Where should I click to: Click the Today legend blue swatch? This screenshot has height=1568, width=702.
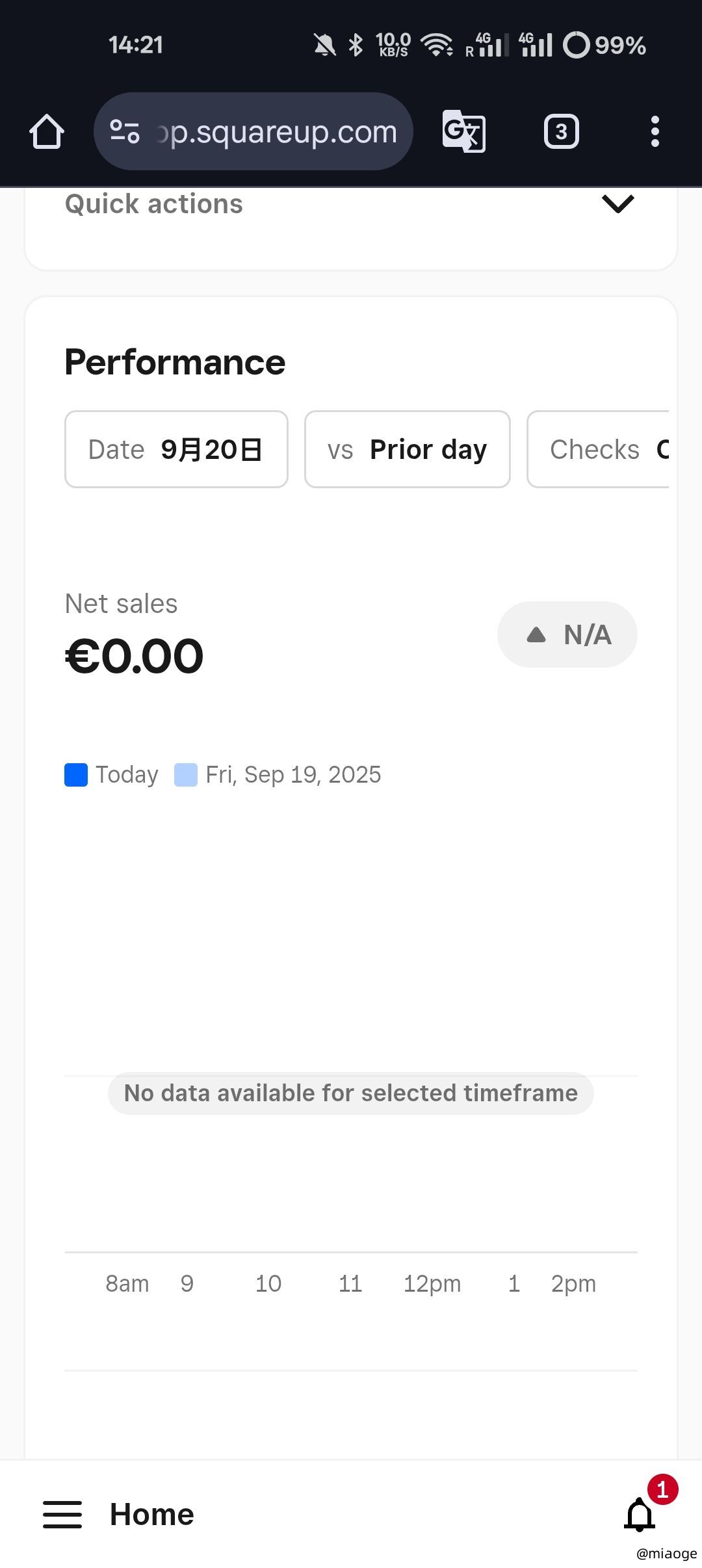pos(76,775)
